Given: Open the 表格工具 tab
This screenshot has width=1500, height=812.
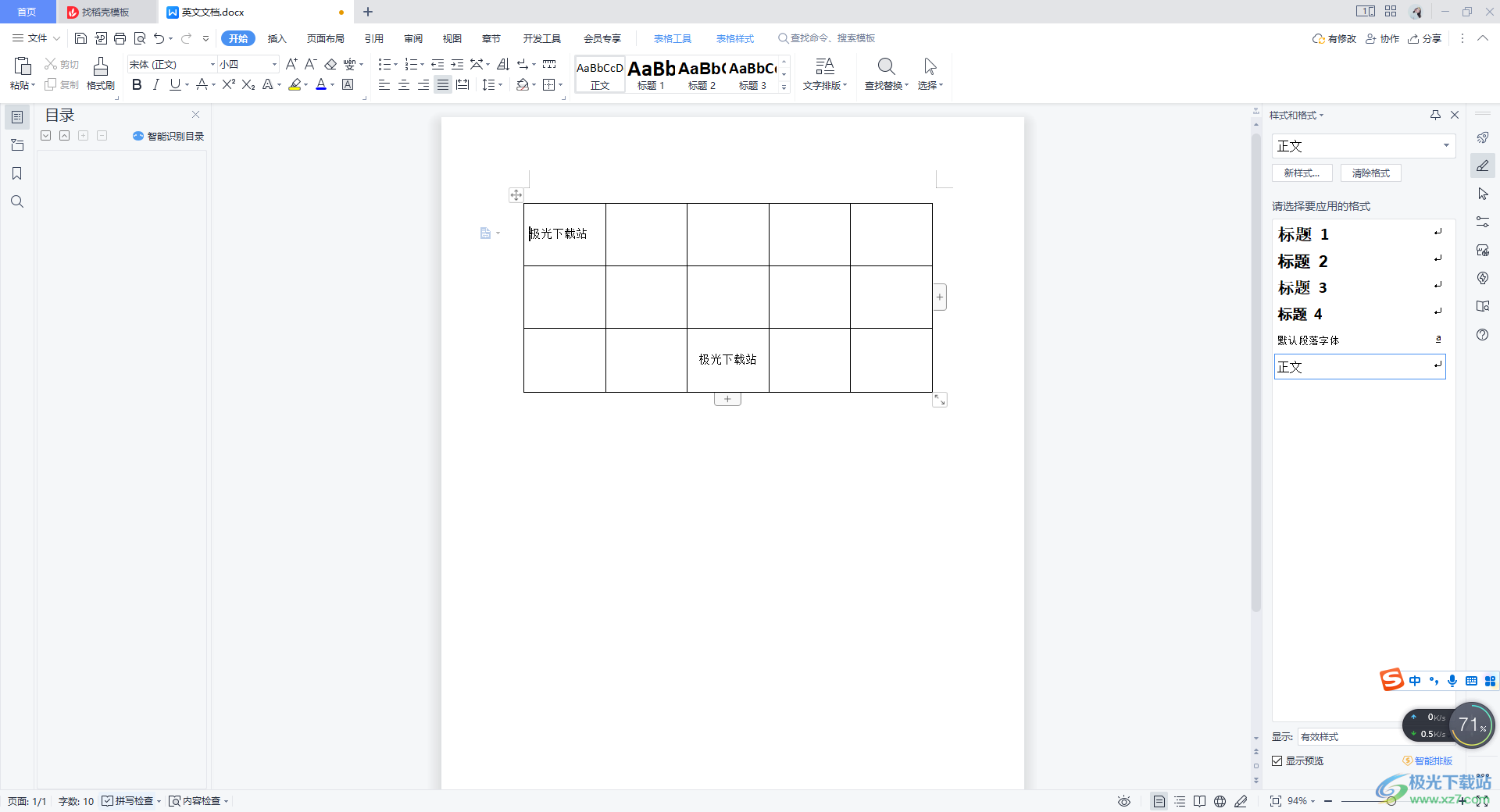Looking at the screenshot, I should [x=673, y=38].
